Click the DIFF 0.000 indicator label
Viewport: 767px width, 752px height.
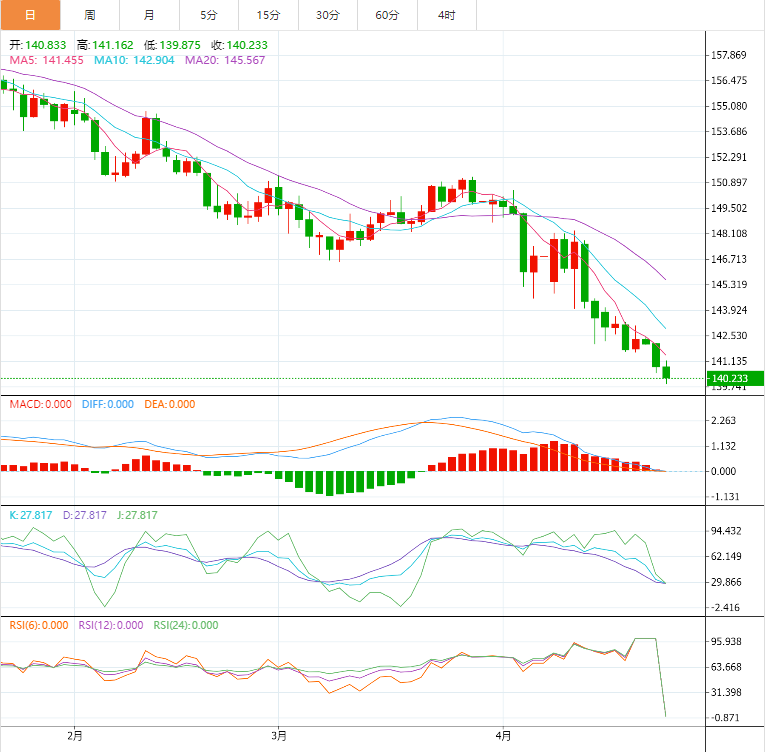pos(108,404)
